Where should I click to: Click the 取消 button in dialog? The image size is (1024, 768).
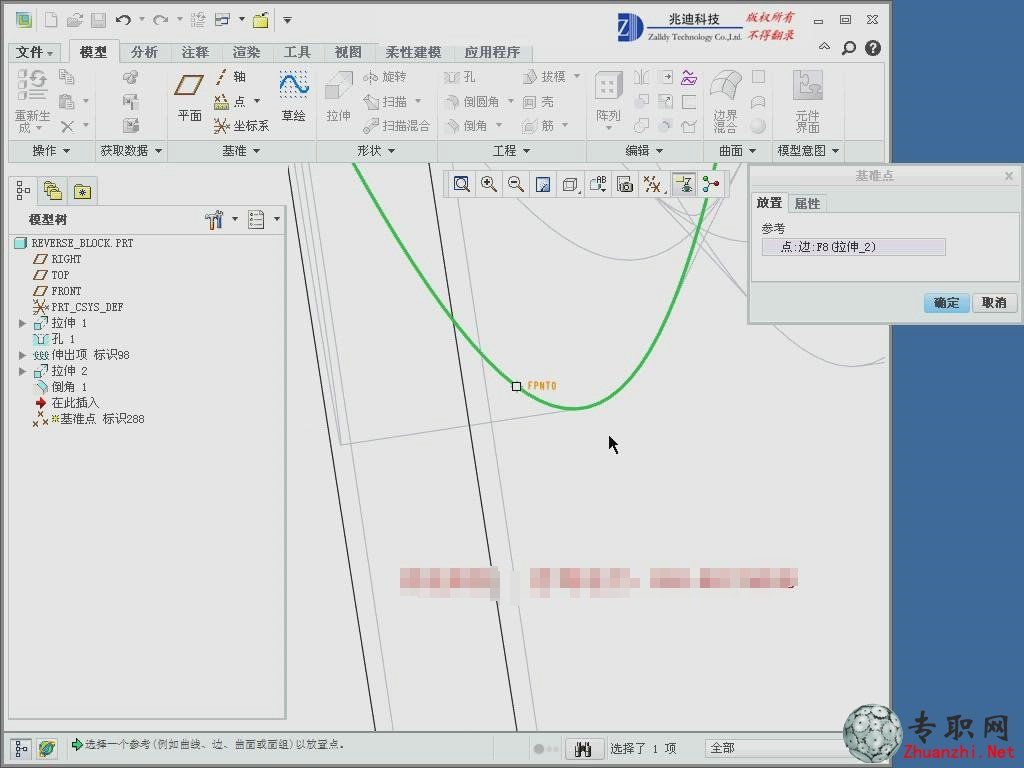(x=994, y=302)
